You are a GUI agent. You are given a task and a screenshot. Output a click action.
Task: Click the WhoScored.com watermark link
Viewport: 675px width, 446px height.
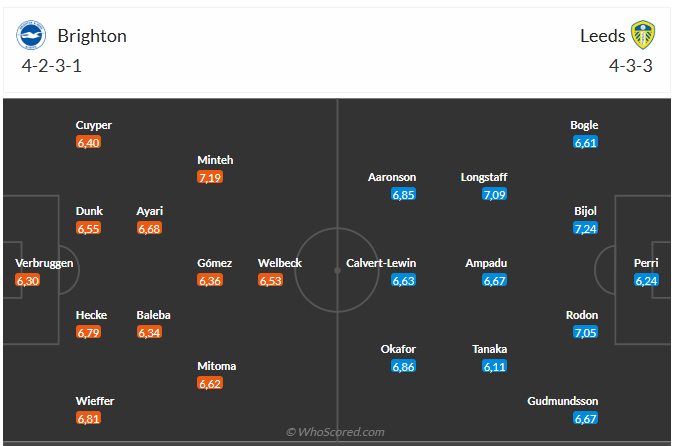(x=336, y=432)
